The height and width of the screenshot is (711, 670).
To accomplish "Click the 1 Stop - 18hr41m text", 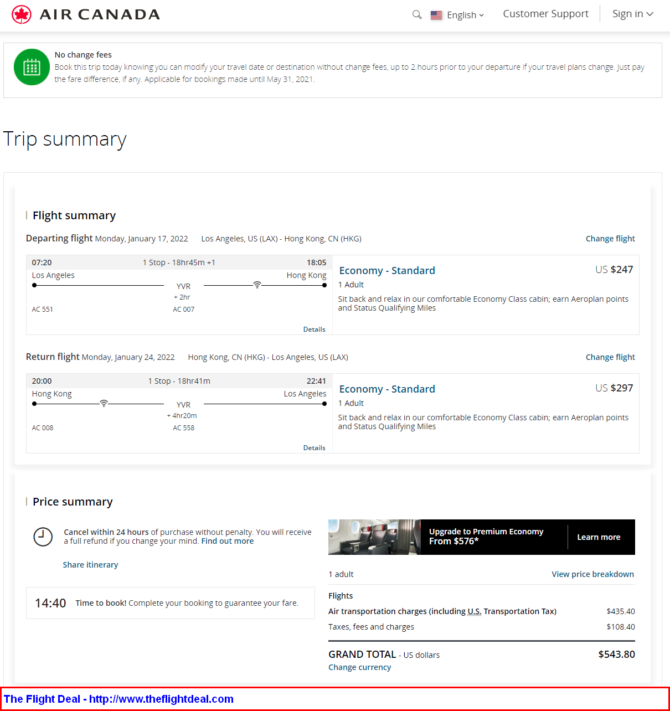I will [179, 381].
